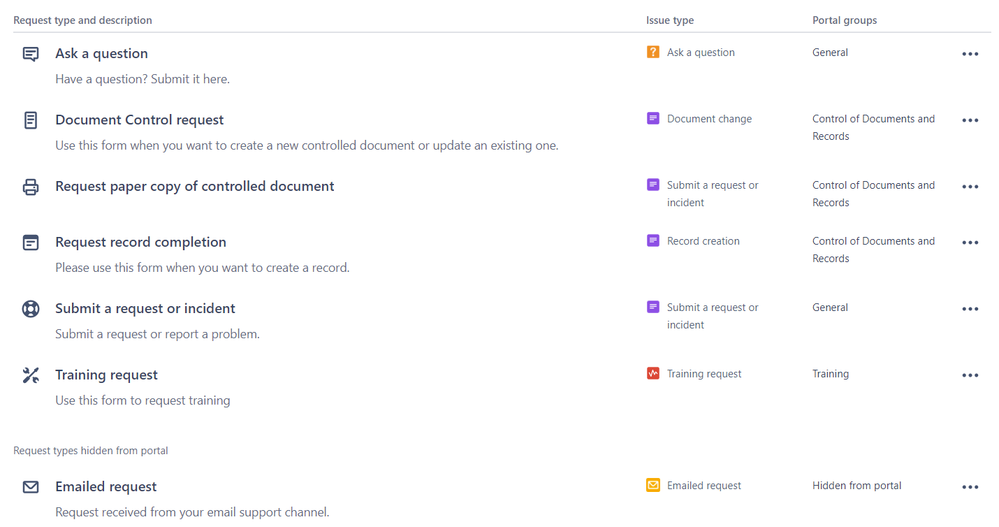Open more actions for Submit a request or incident
Screen dimensions: 999x527
click(970, 309)
